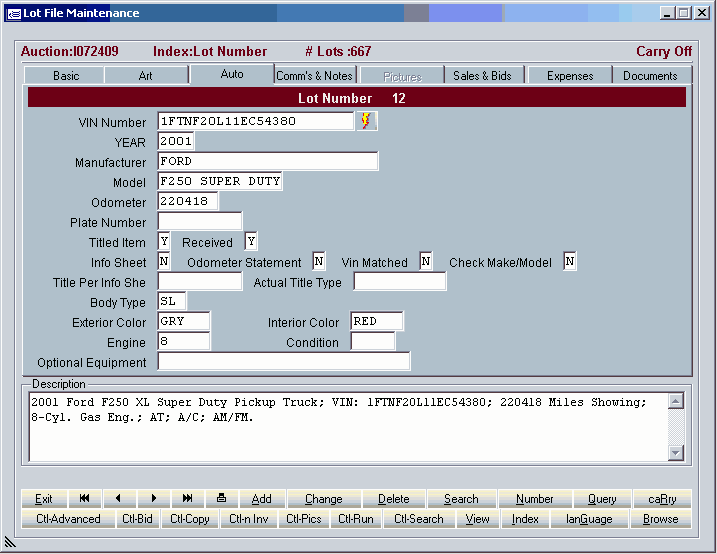The height and width of the screenshot is (554, 717).
Task: Switch to the Art tab
Action: point(146,75)
